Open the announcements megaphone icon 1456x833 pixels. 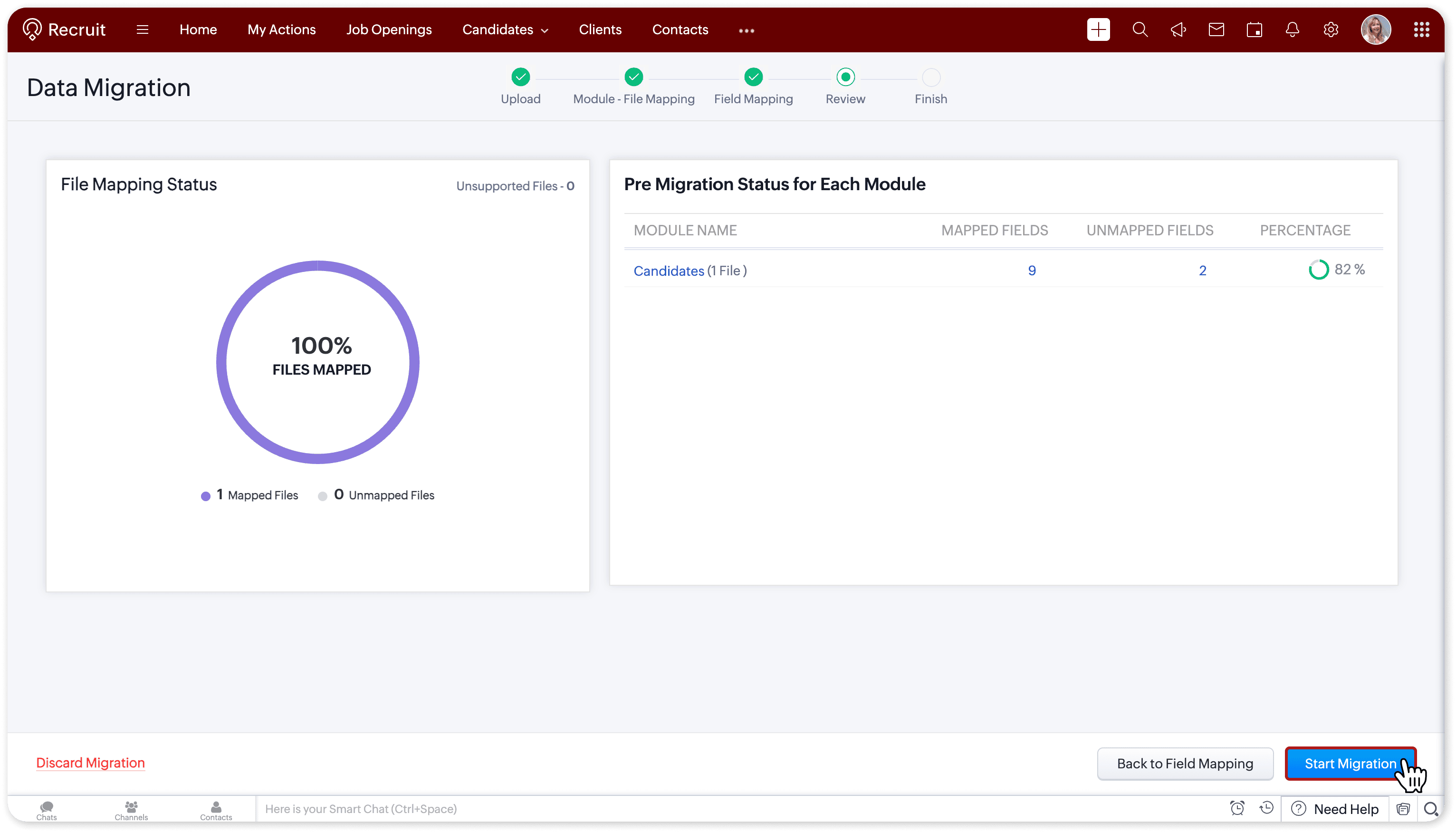pos(1178,30)
